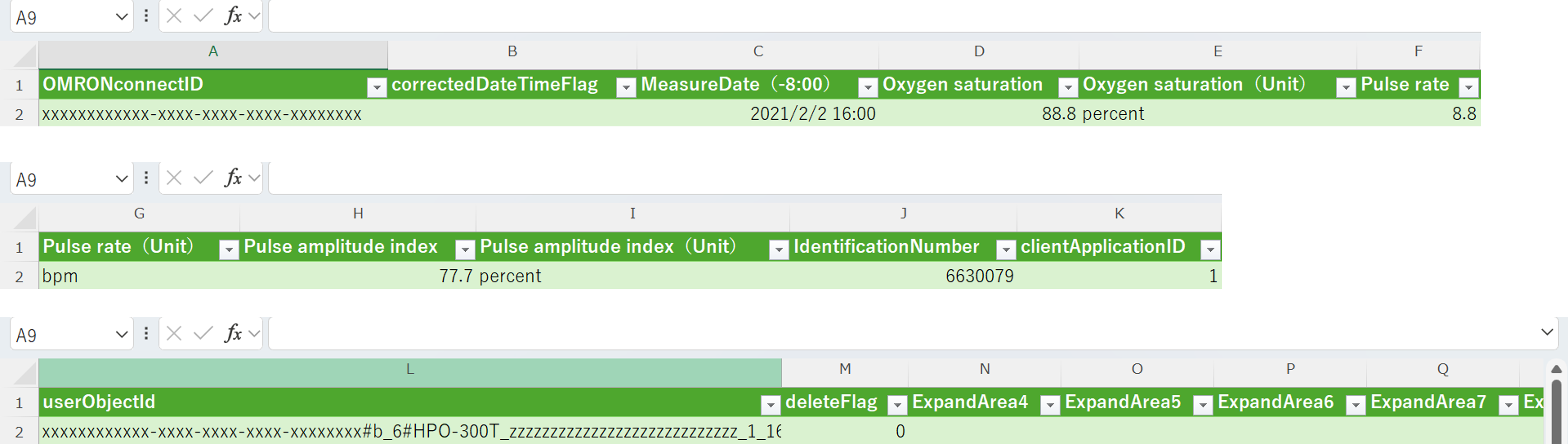Open filter dropdown for ExpandArea7 header
Screen dimensions: 1568x444
pos(1508,405)
